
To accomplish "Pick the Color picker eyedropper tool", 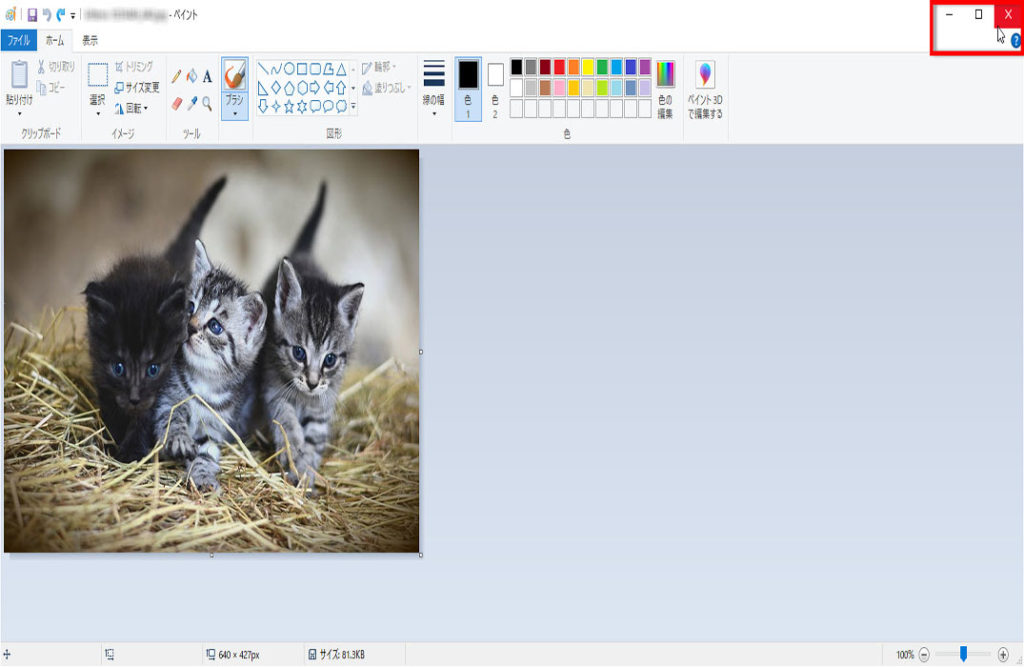I will [x=192, y=103].
